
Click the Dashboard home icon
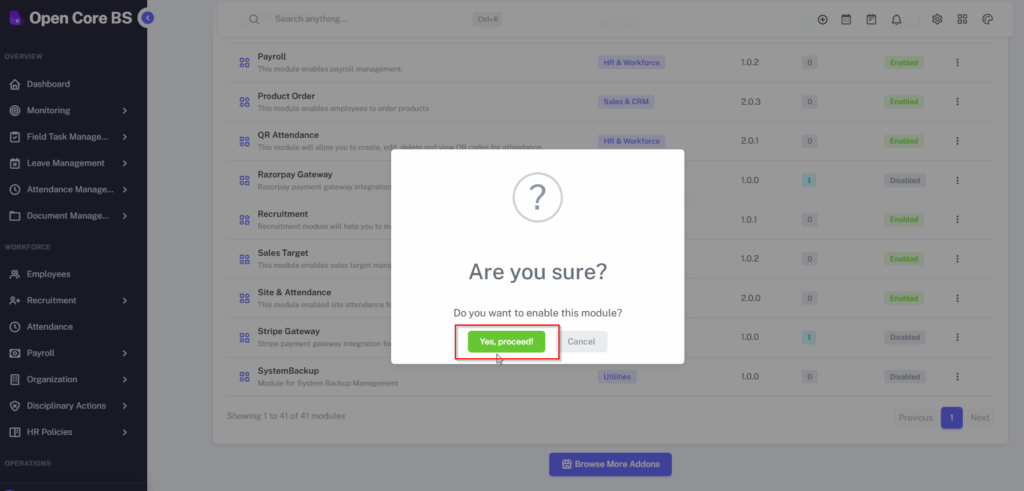click(15, 84)
